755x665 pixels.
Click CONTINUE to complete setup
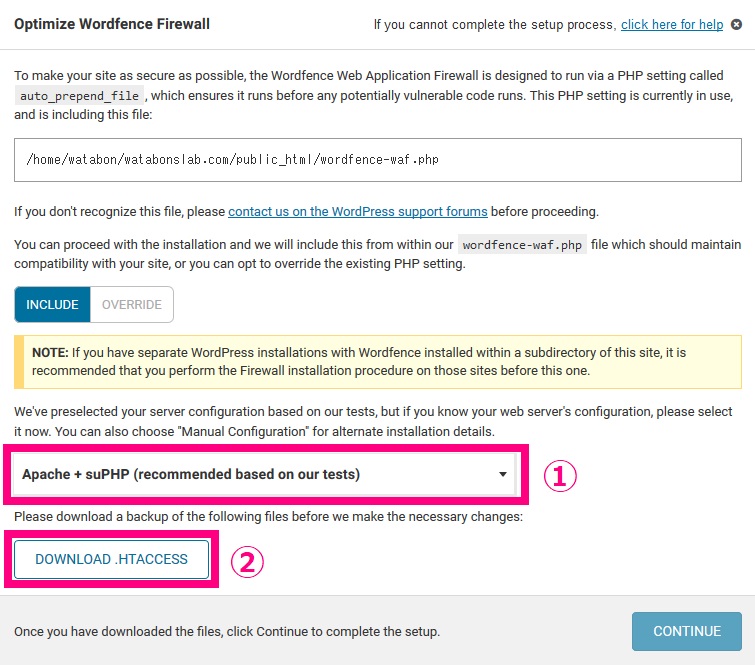pos(687,631)
